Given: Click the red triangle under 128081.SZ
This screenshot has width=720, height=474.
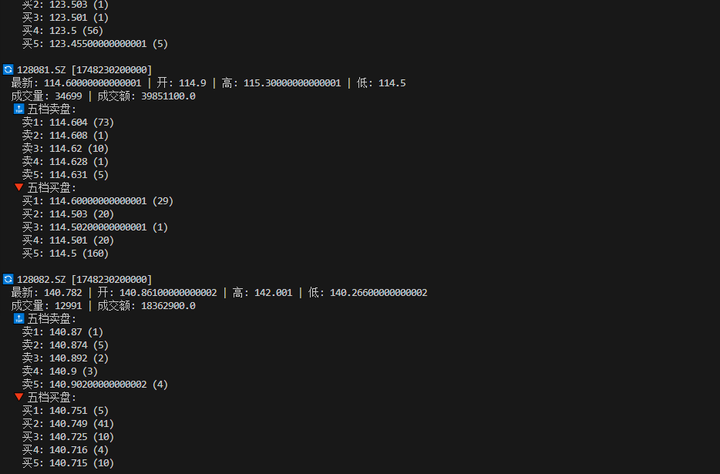Looking at the screenshot, I should (19, 188).
